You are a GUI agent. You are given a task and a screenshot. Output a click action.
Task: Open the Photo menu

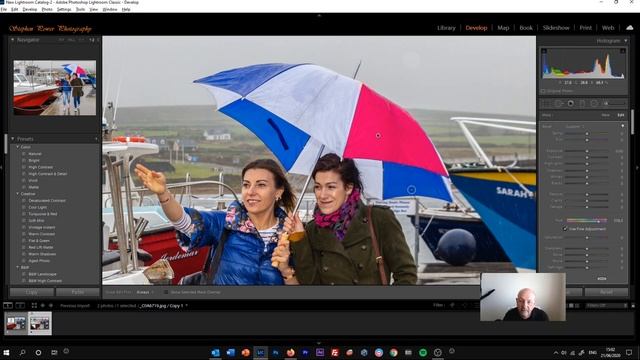pos(47,9)
